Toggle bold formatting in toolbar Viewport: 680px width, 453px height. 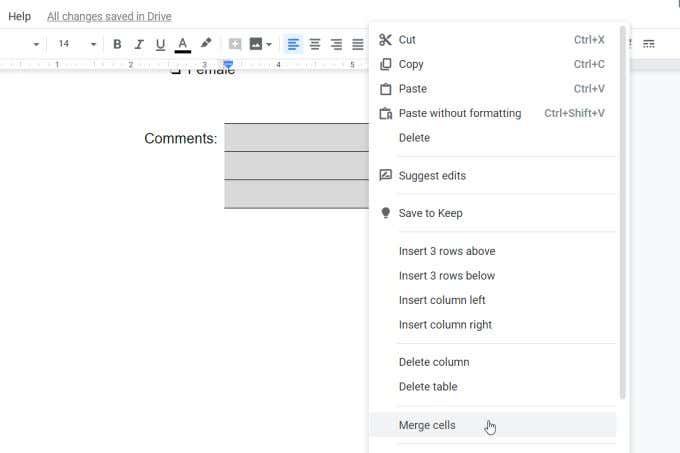(x=117, y=44)
